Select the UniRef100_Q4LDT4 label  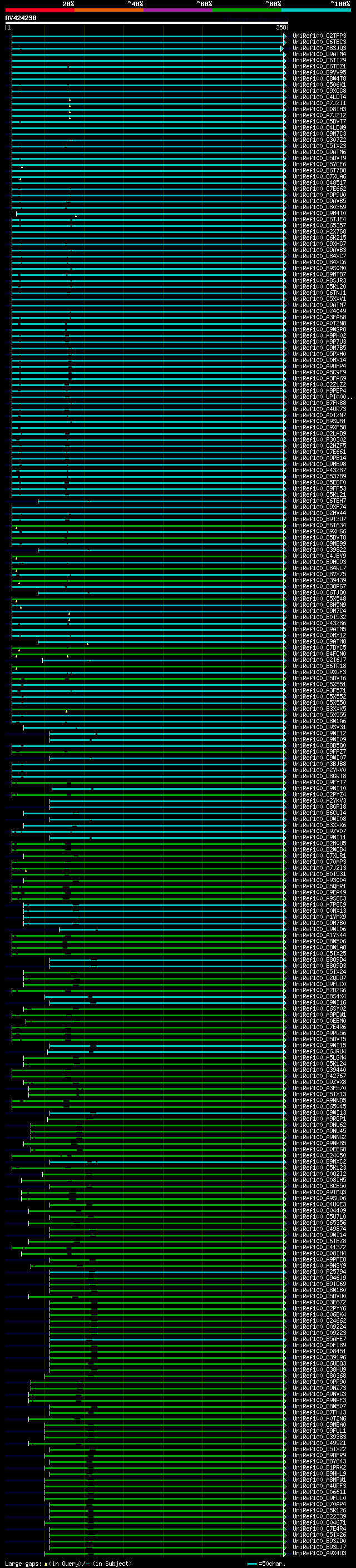[x=319, y=97]
